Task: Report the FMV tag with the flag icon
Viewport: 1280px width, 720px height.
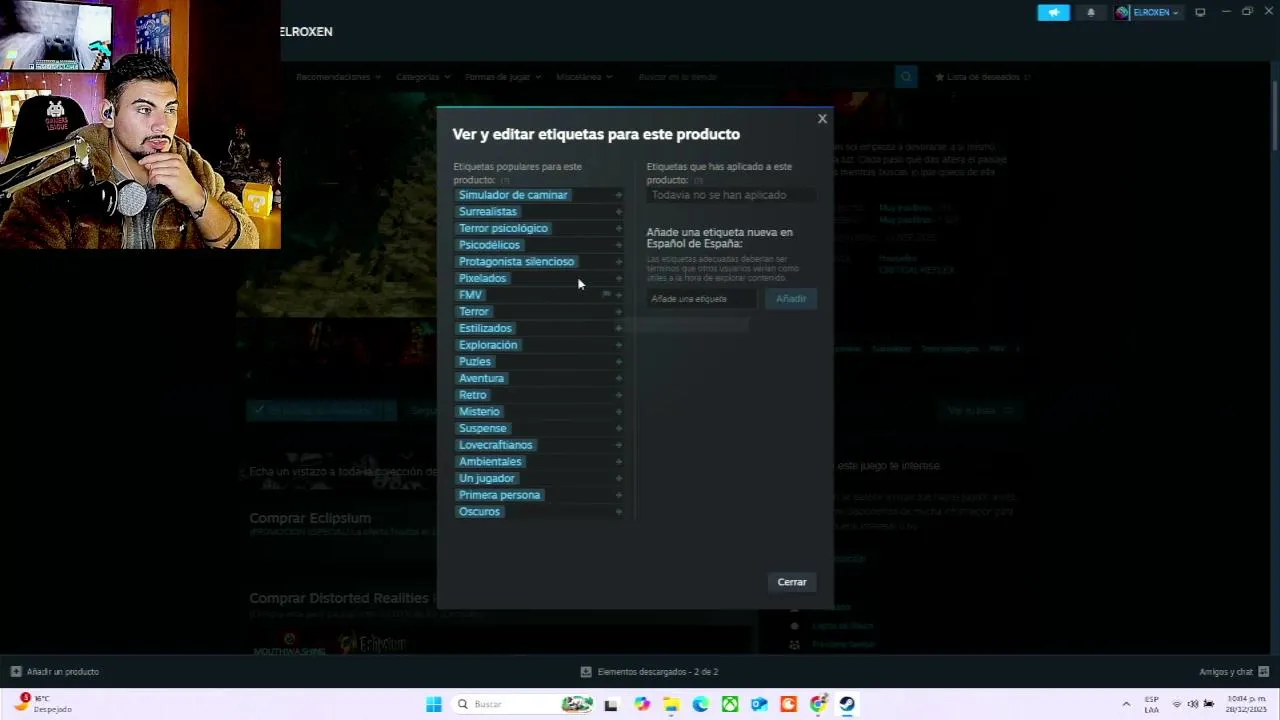Action: [x=606, y=295]
